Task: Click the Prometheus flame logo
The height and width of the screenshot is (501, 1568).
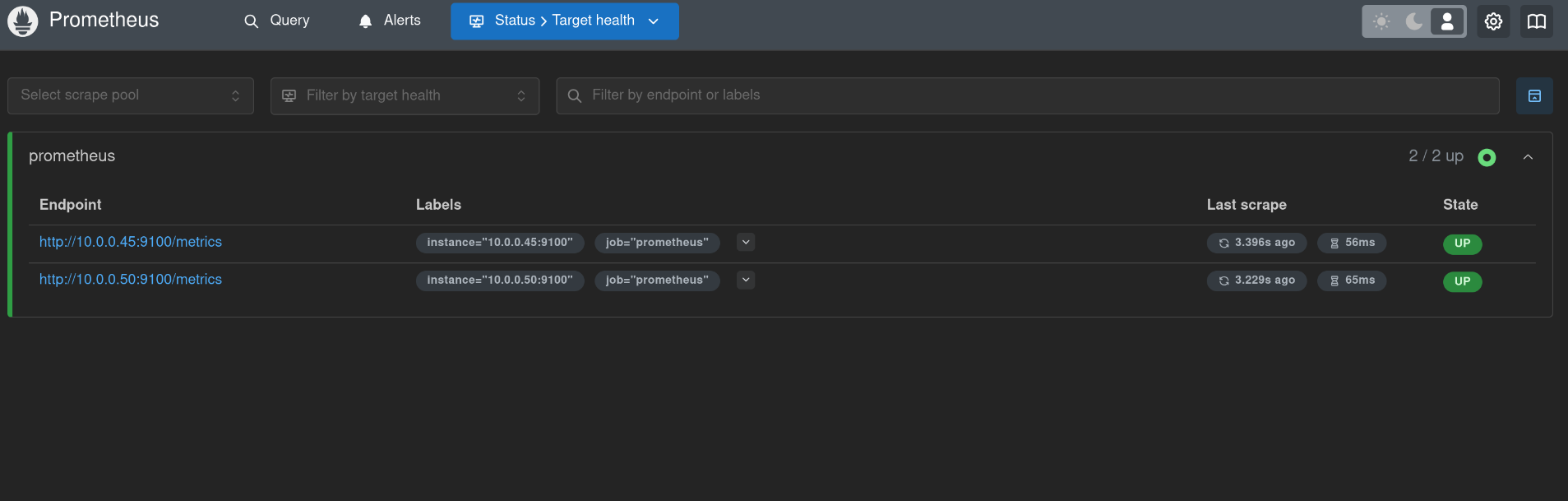Action: (23, 21)
